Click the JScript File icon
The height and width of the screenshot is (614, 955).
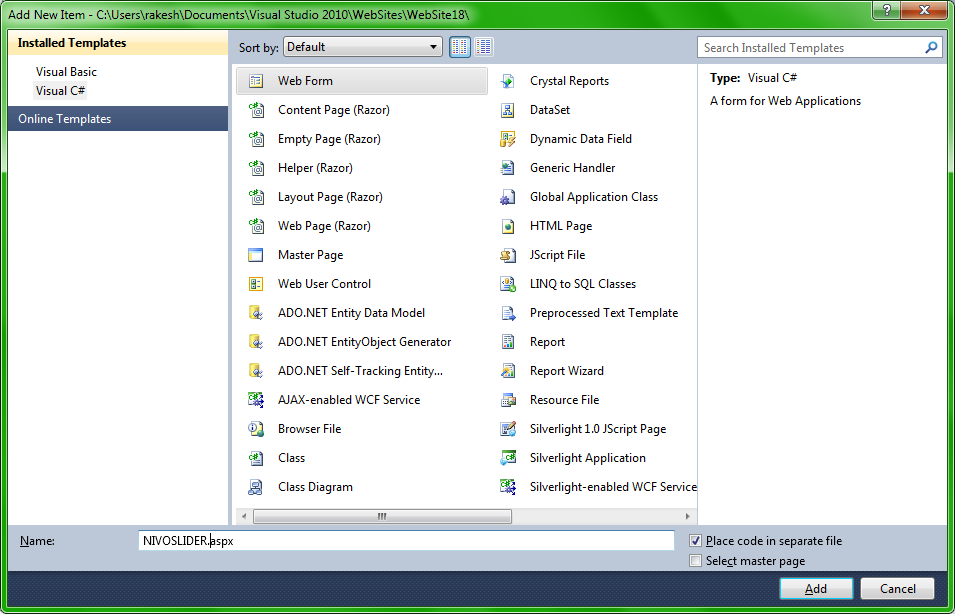pos(508,255)
